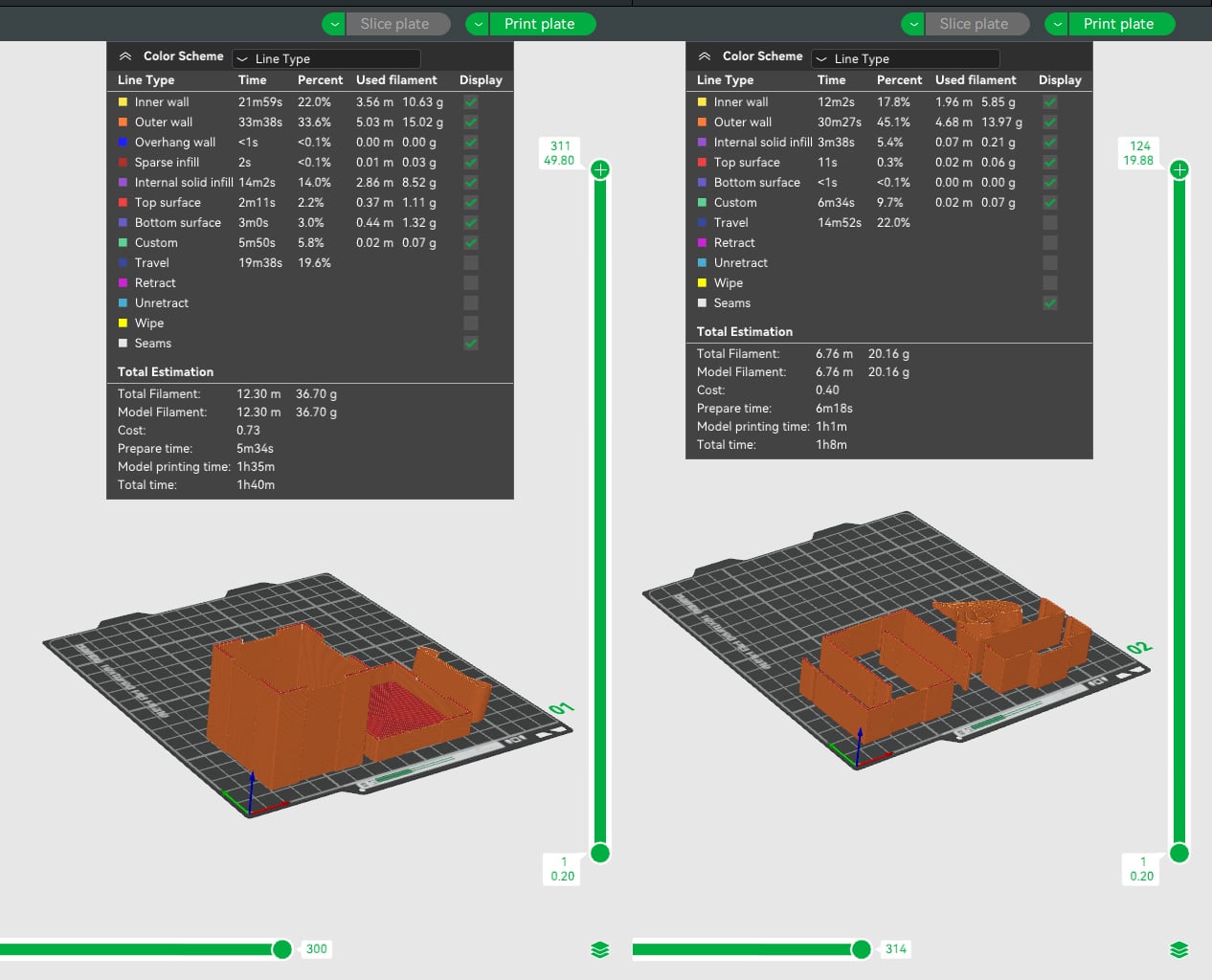Toggle Top surface display in right panel

[1050, 163]
